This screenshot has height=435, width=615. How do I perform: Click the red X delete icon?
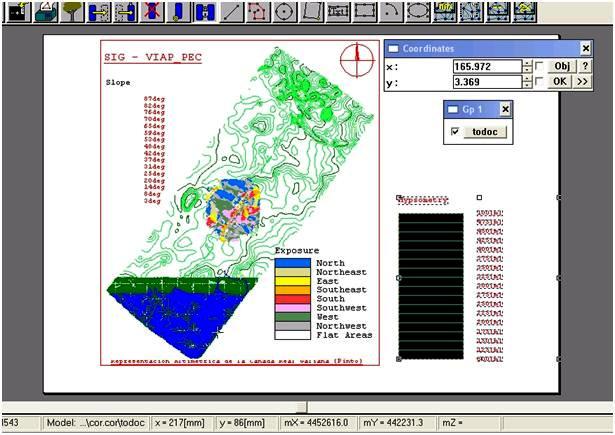pos(152,12)
